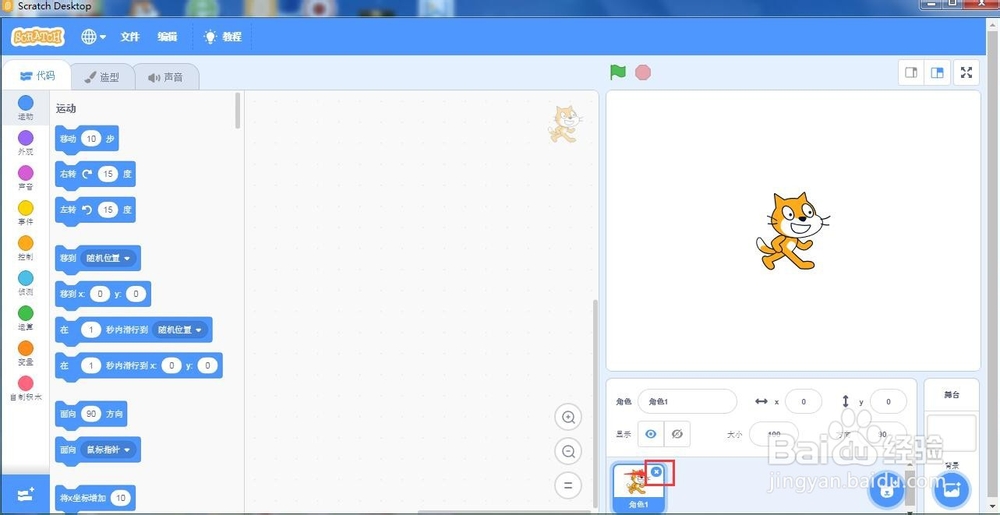This screenshot has width=1000, height=515.
Task: Click the block palette scrollbar
Action: 238,111
